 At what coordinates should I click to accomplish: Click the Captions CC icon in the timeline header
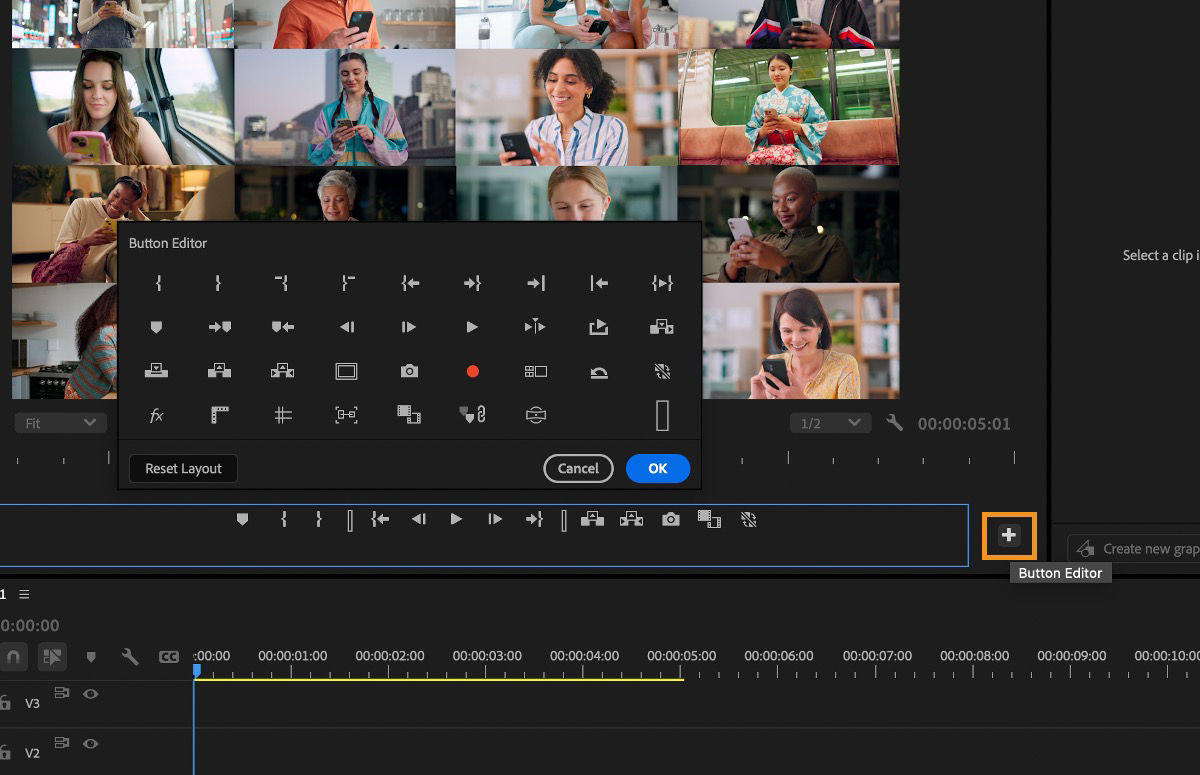pyautogui.click(x=167, y=657)
